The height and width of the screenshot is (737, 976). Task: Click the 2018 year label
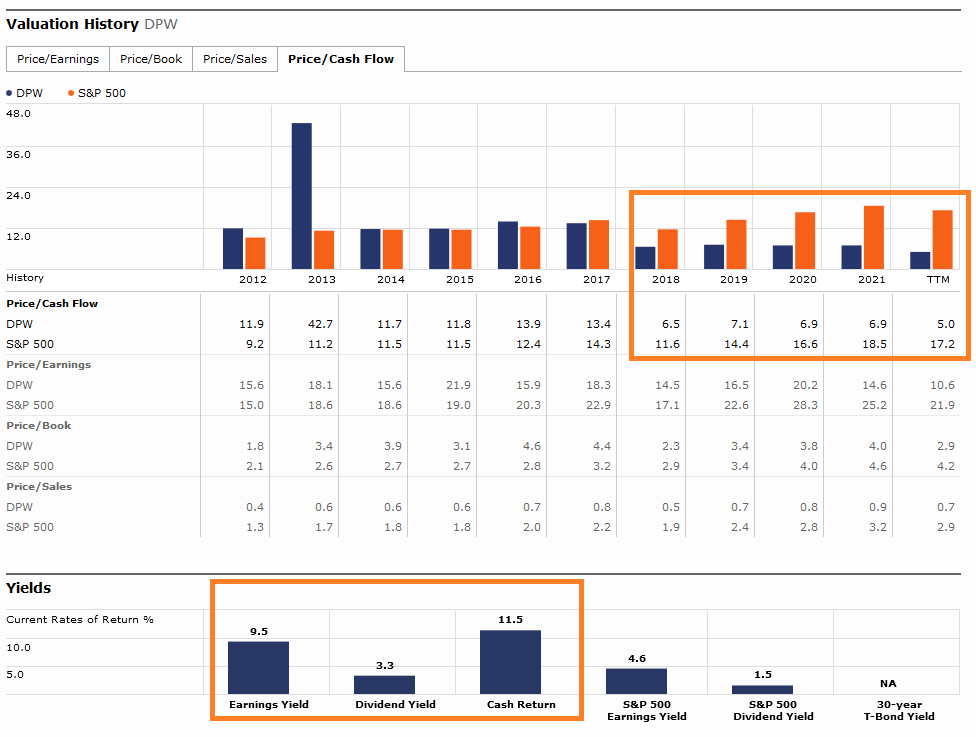pyautogui.click(x=666, y=279)
